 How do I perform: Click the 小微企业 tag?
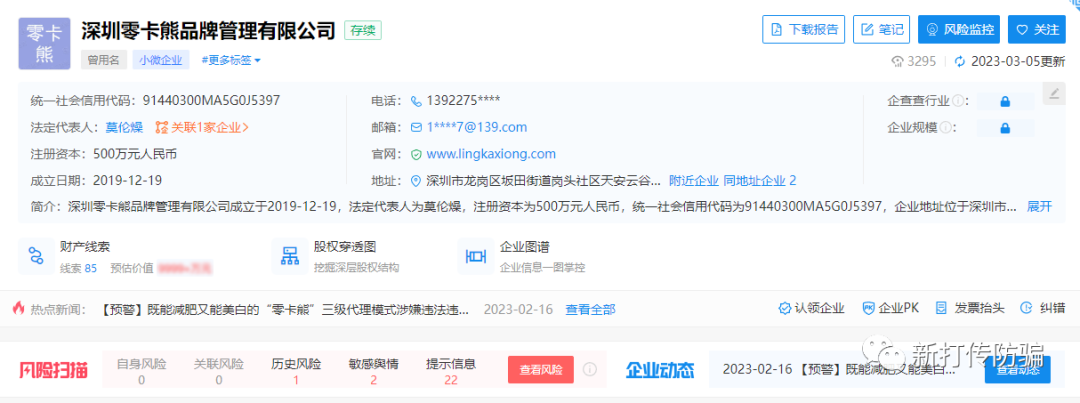[160, 61]
